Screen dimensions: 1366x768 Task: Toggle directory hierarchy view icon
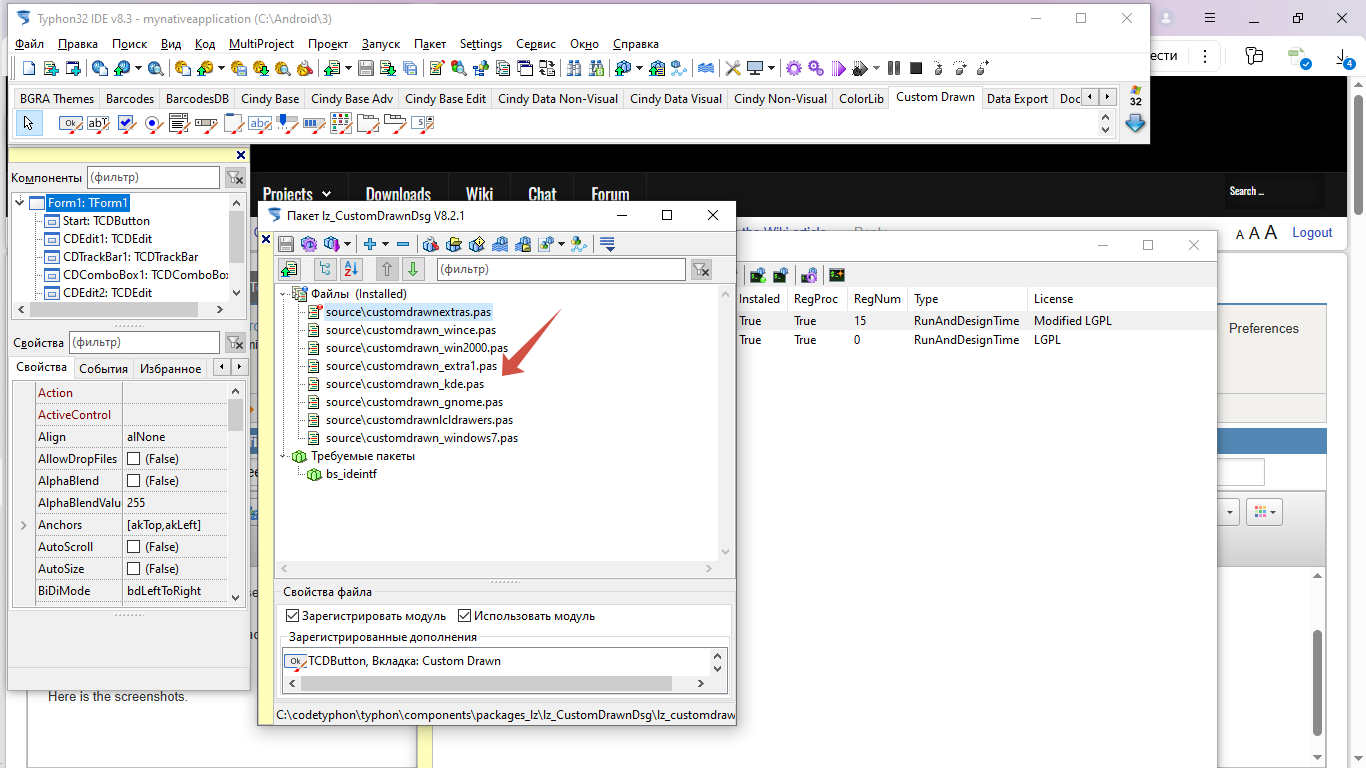[324, 269]
